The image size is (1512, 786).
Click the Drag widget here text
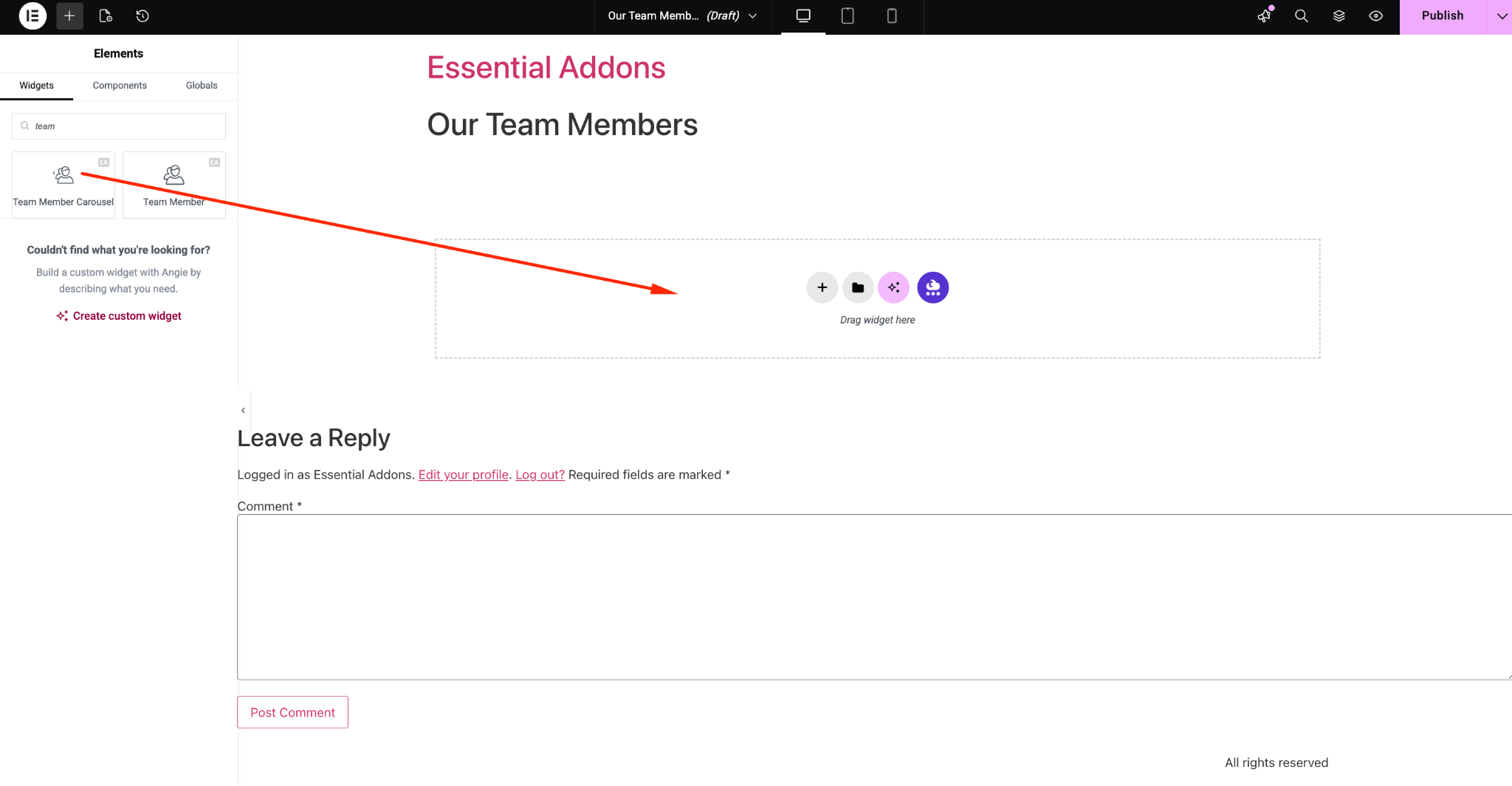877,320
